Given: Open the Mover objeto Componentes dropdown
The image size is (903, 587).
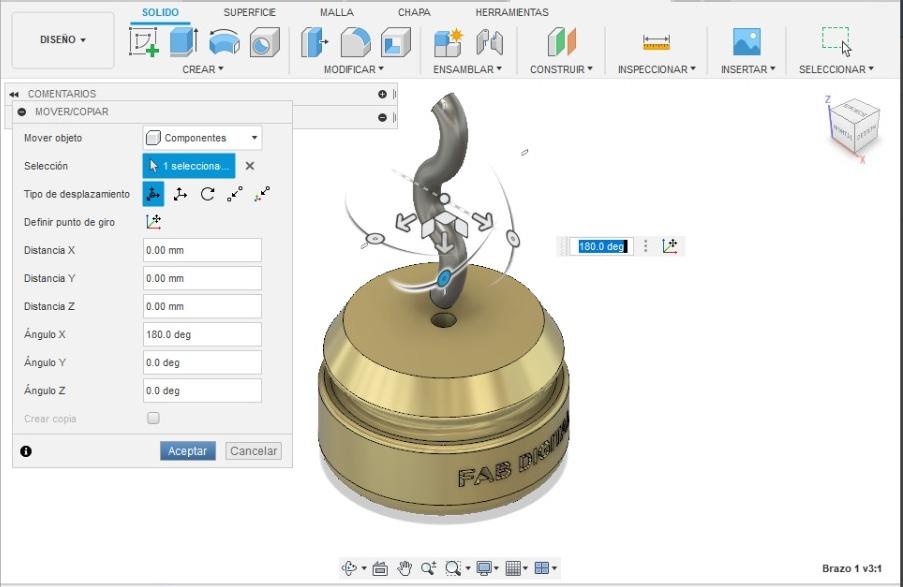Looking at the screenshot, I should pyautogui.click(x=202, y=138).
